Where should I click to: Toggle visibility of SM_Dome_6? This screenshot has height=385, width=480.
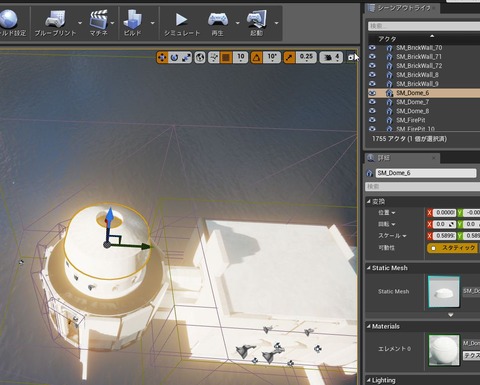pos(372,93)
